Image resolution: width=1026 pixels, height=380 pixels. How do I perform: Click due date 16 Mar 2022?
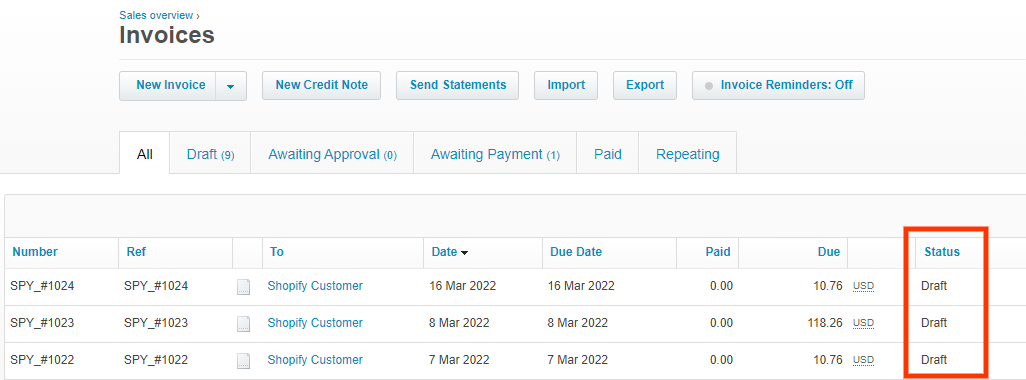click(x=581, y=286)
